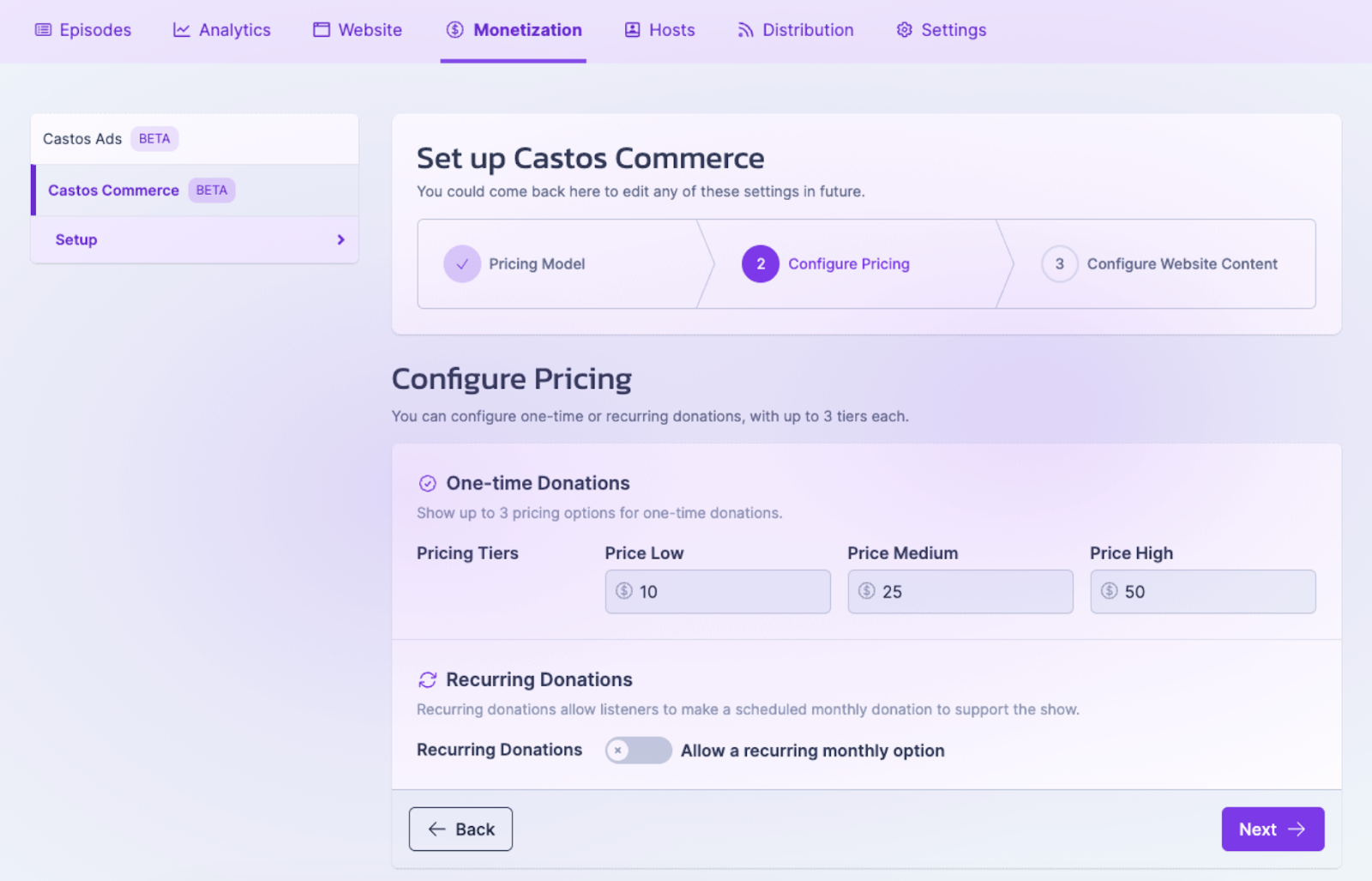Click the One-time Donations checkmark icon
1372x881 pixels.
tap(428, 483)
